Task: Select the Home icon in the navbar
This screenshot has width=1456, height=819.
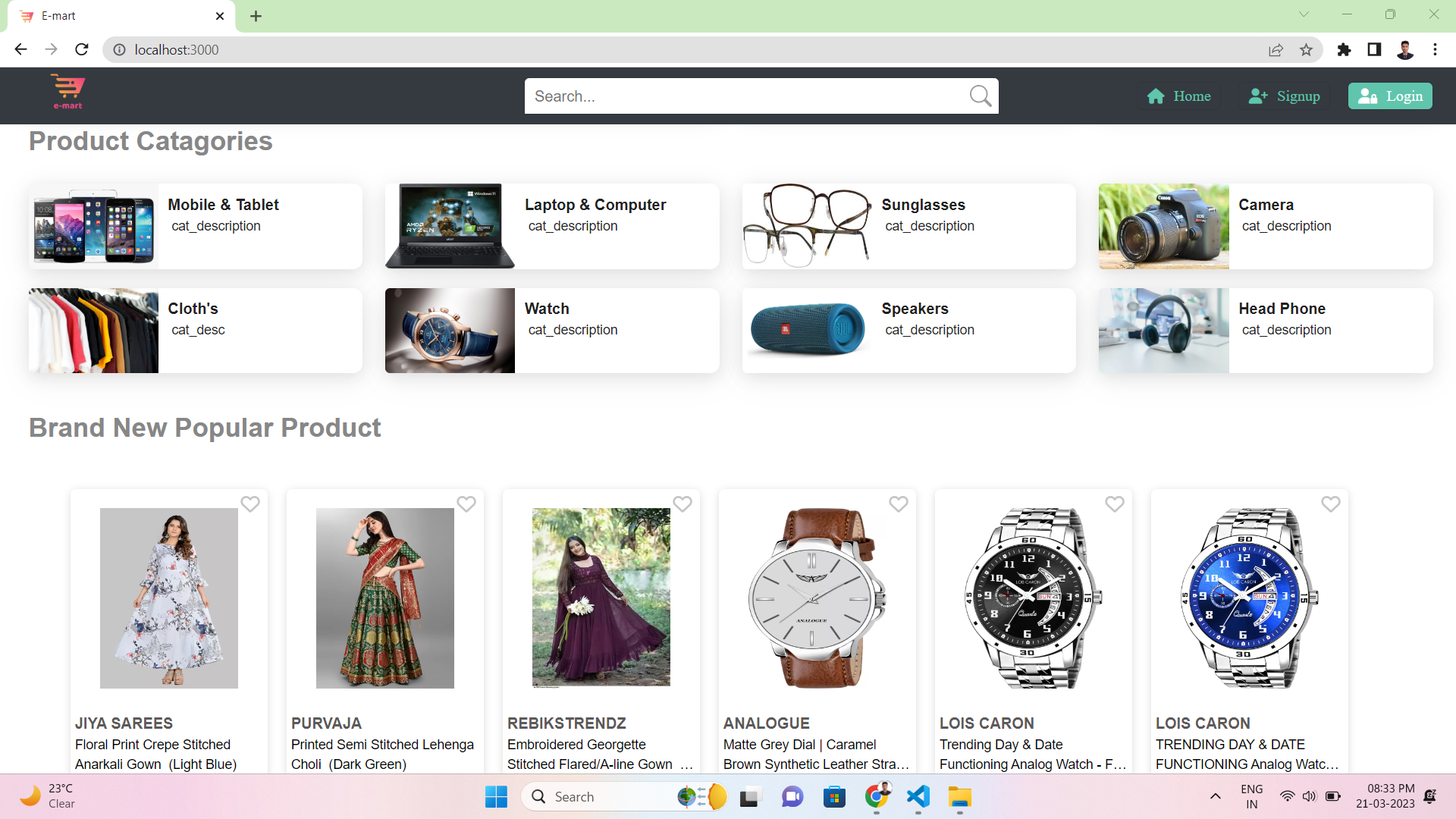Action: click(1156, 96)
